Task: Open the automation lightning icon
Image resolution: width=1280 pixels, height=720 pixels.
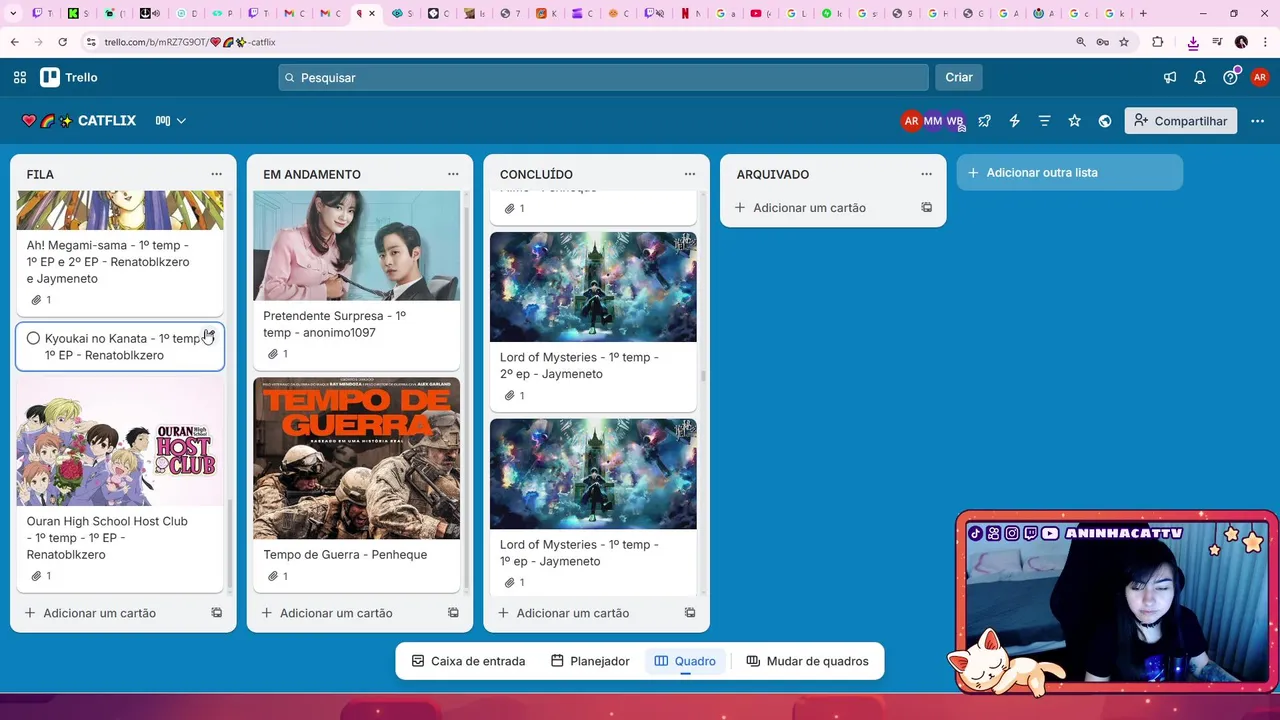Action: [1015, 121]
